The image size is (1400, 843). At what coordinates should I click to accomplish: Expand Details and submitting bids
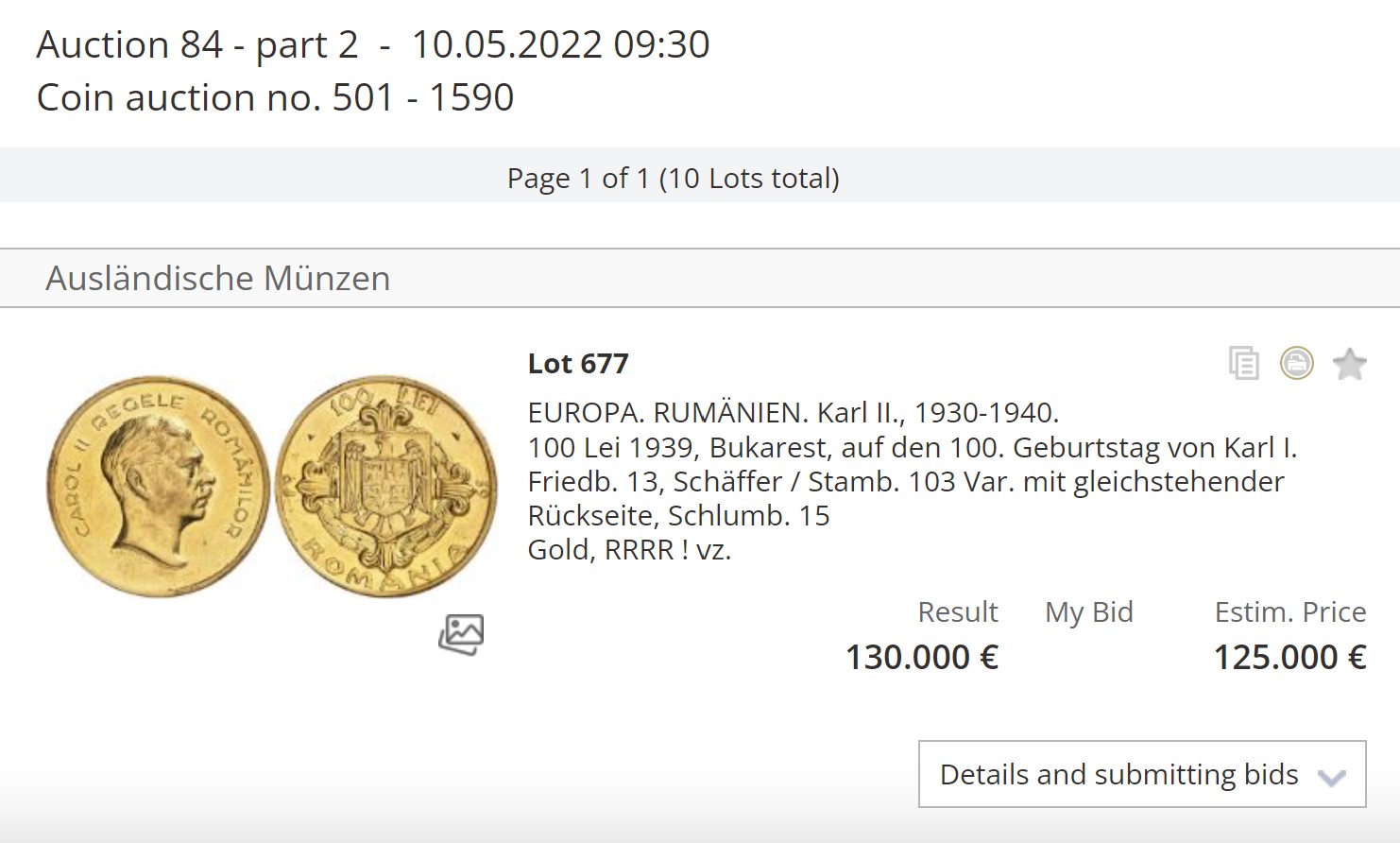(x=1118, y=775)
